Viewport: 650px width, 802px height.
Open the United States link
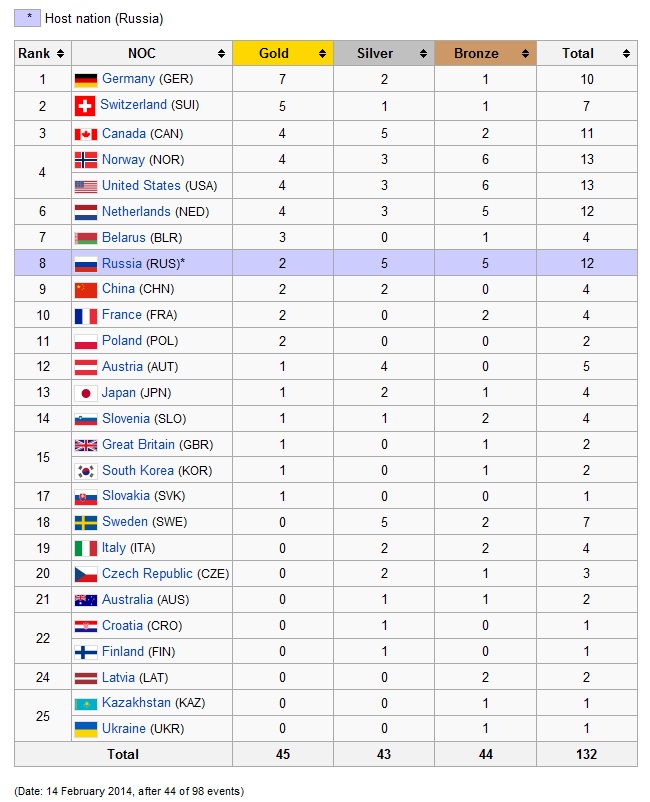141,185
